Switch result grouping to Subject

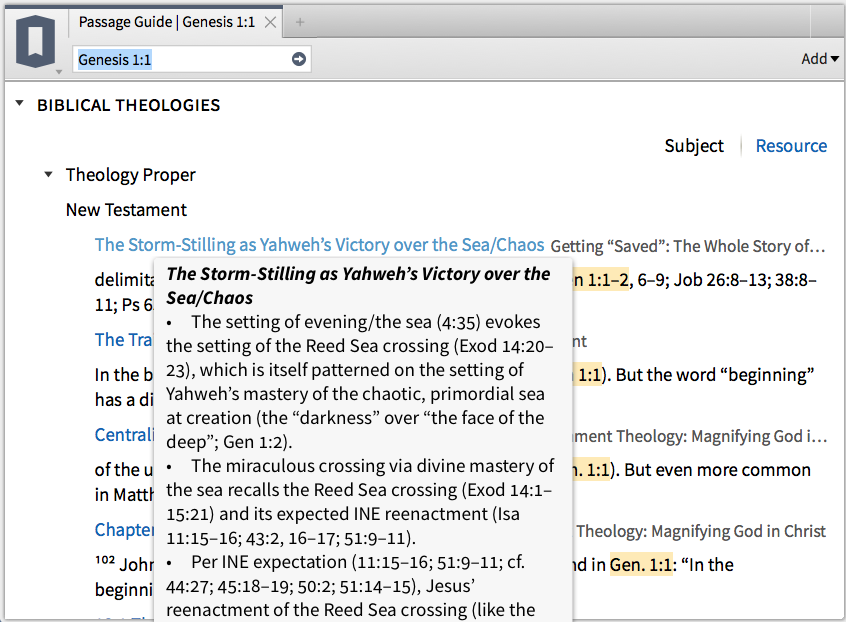click(694, 145)
